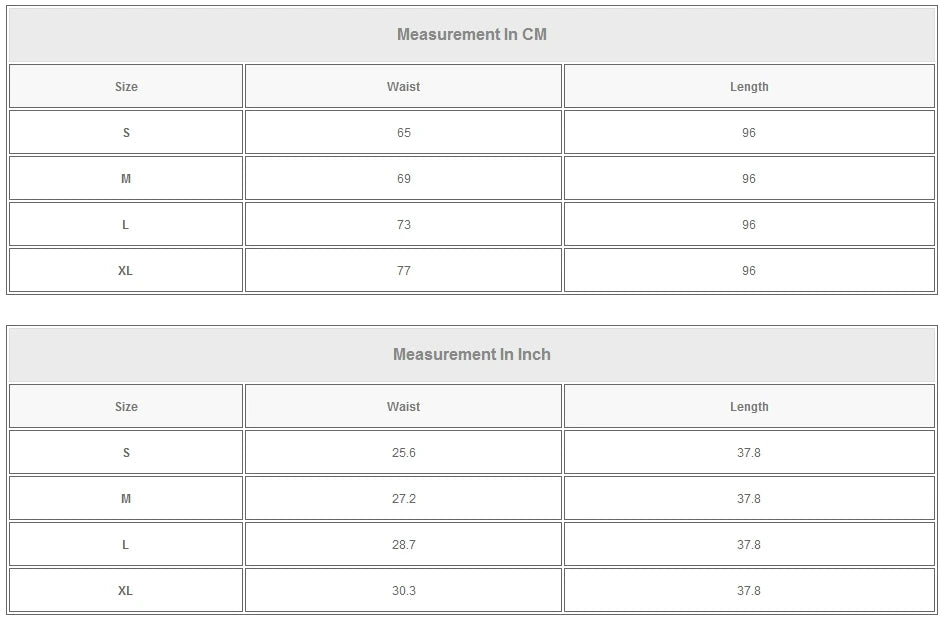The height and width of the screenshot is (619, 943).
Task: Click the Measurement In CM header
Action: (471, 35)
